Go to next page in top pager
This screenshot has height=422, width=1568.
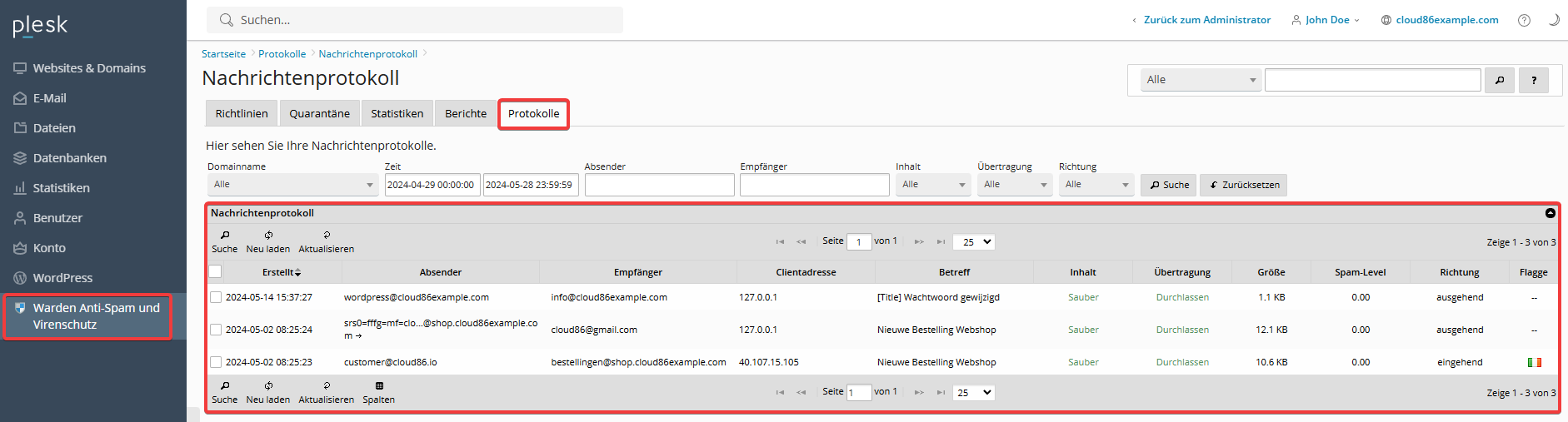point(919,241)
